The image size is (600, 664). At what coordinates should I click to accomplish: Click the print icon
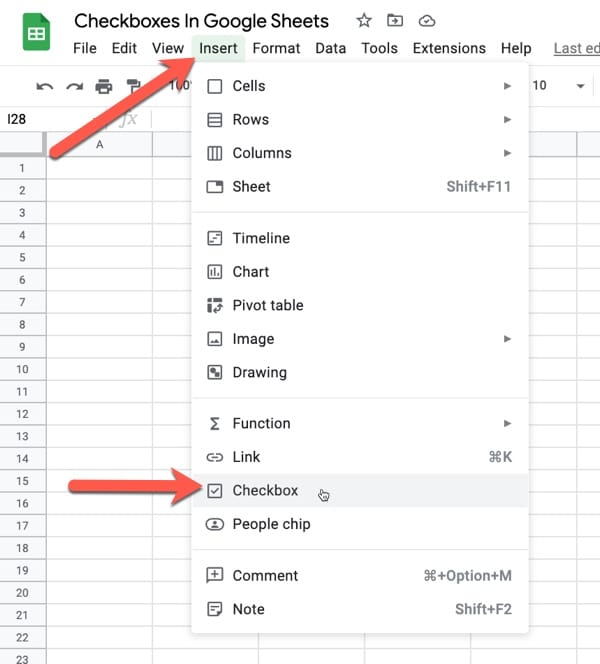[104, 86]
